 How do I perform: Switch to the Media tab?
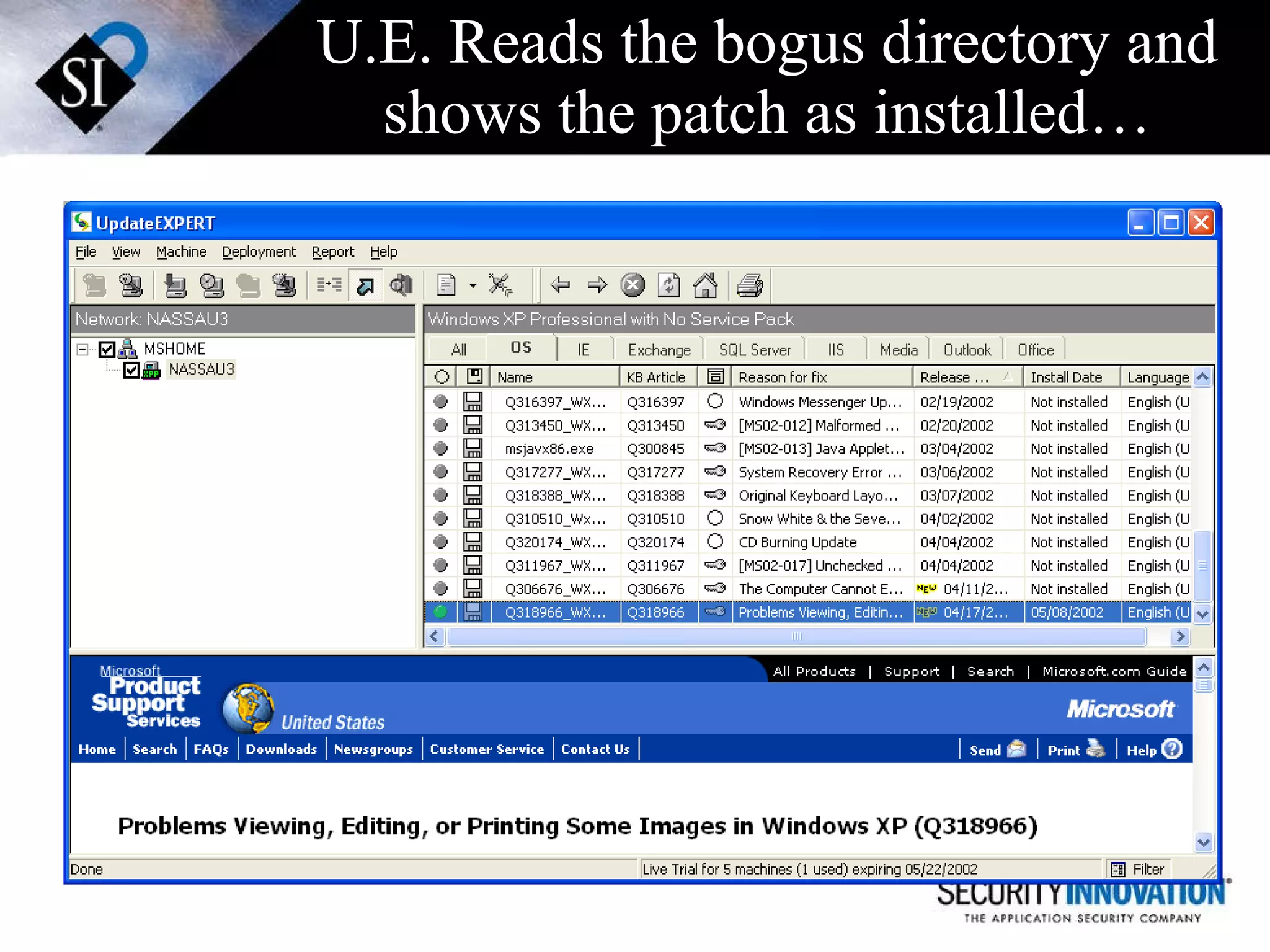(899, 350)
